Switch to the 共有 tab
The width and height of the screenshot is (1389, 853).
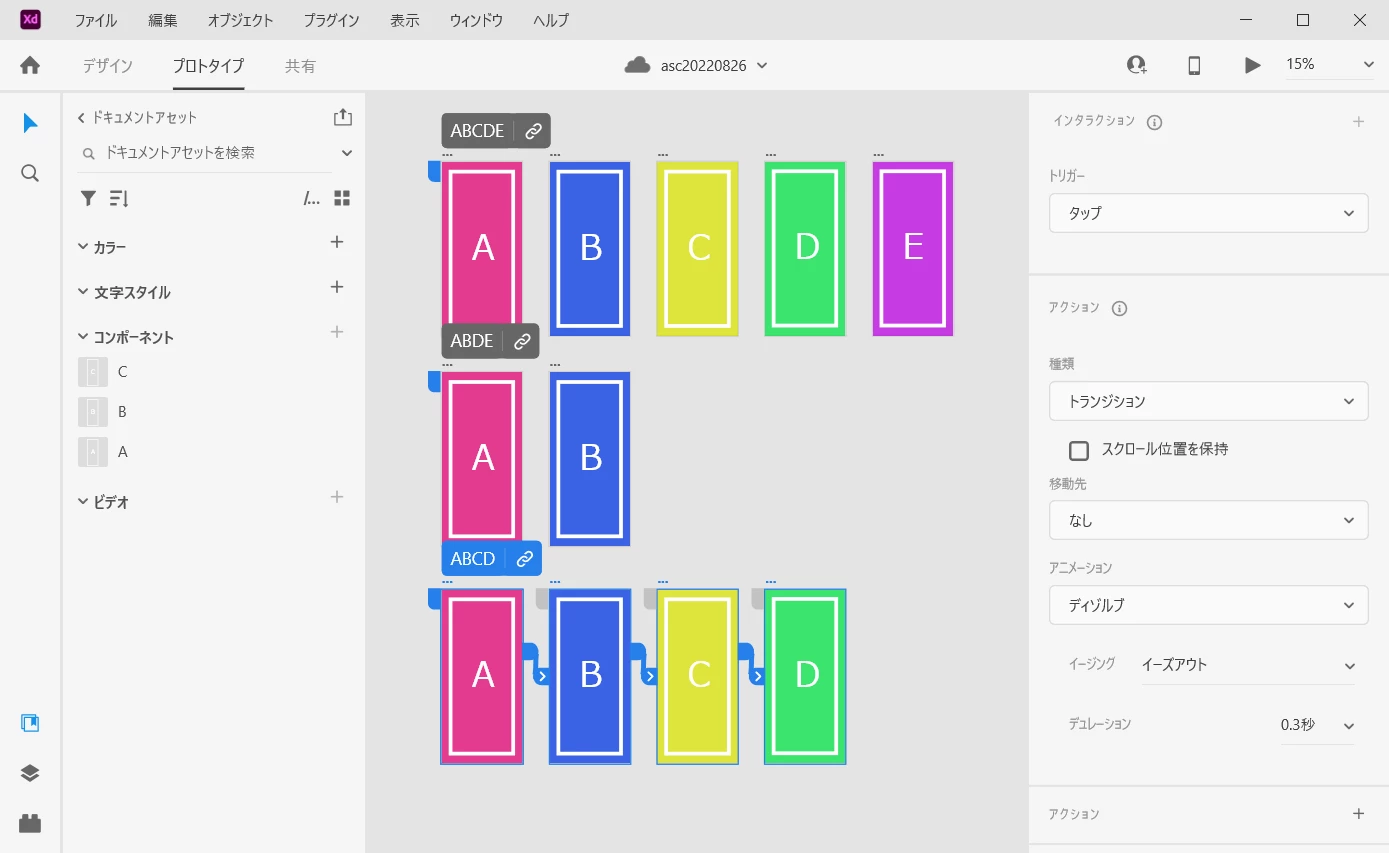point(300,66)
